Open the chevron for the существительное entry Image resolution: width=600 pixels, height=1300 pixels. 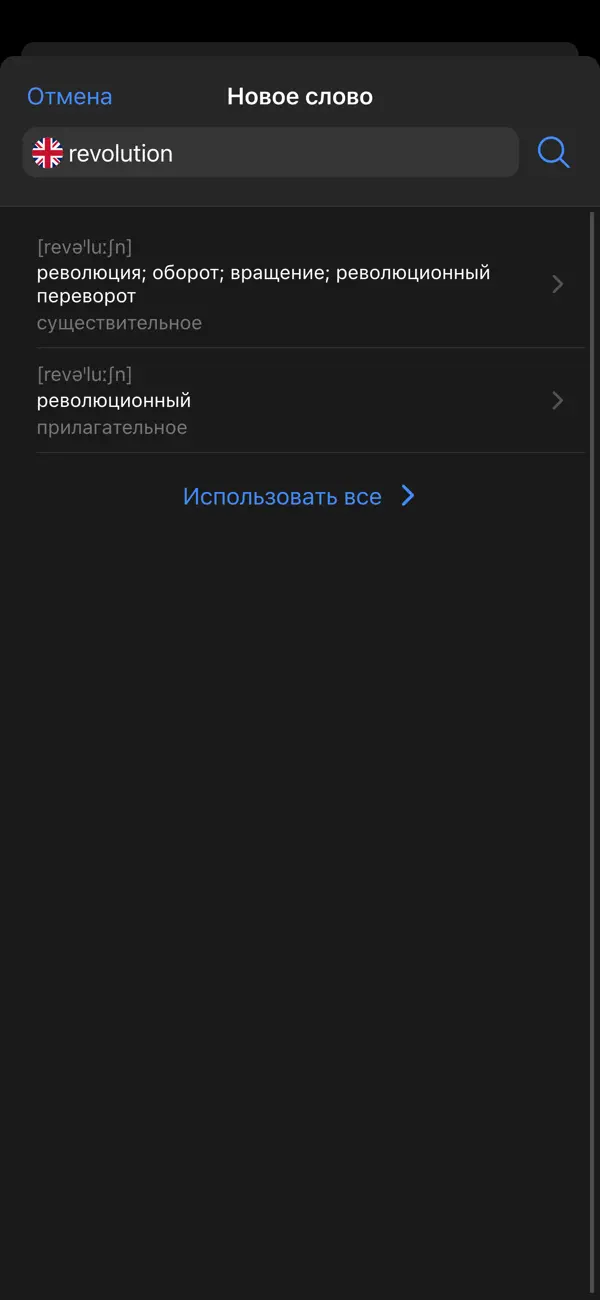(x=558, y=284)
